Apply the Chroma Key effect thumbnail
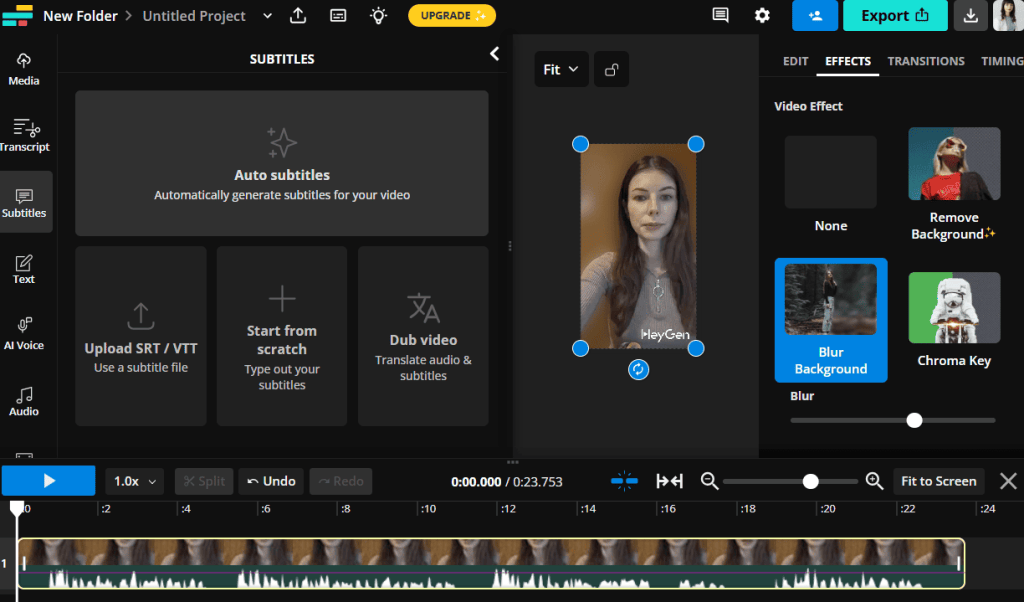1024x602 pixels. tap(953, 307)
